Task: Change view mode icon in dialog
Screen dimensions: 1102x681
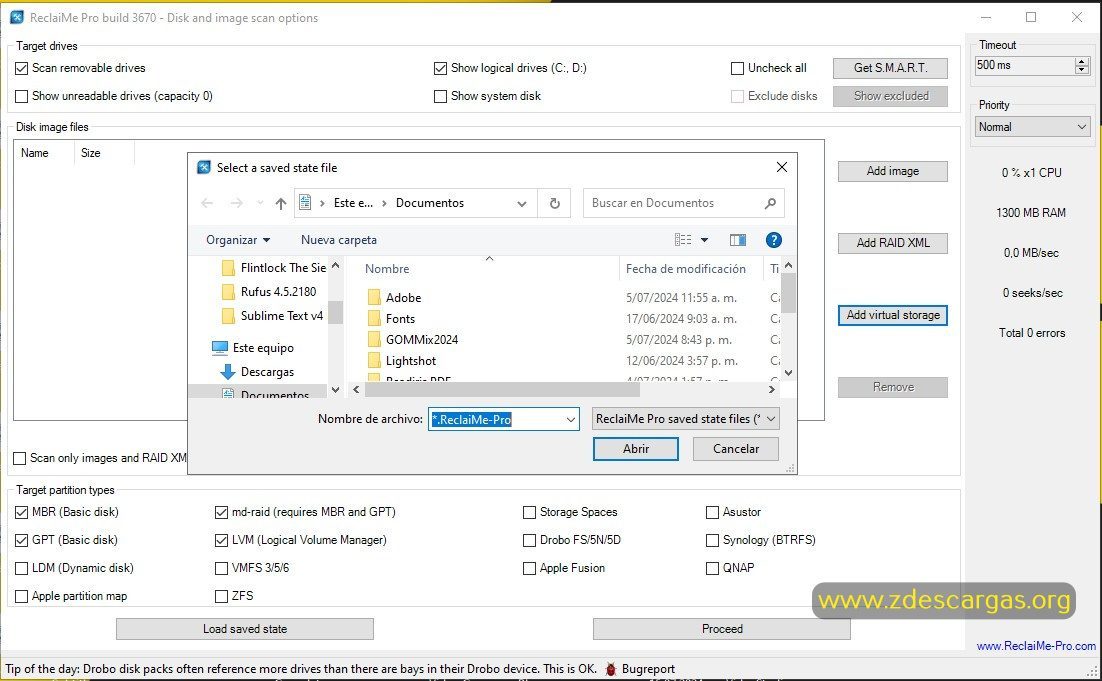Action: pyautogui.click(x=683, y=240)
